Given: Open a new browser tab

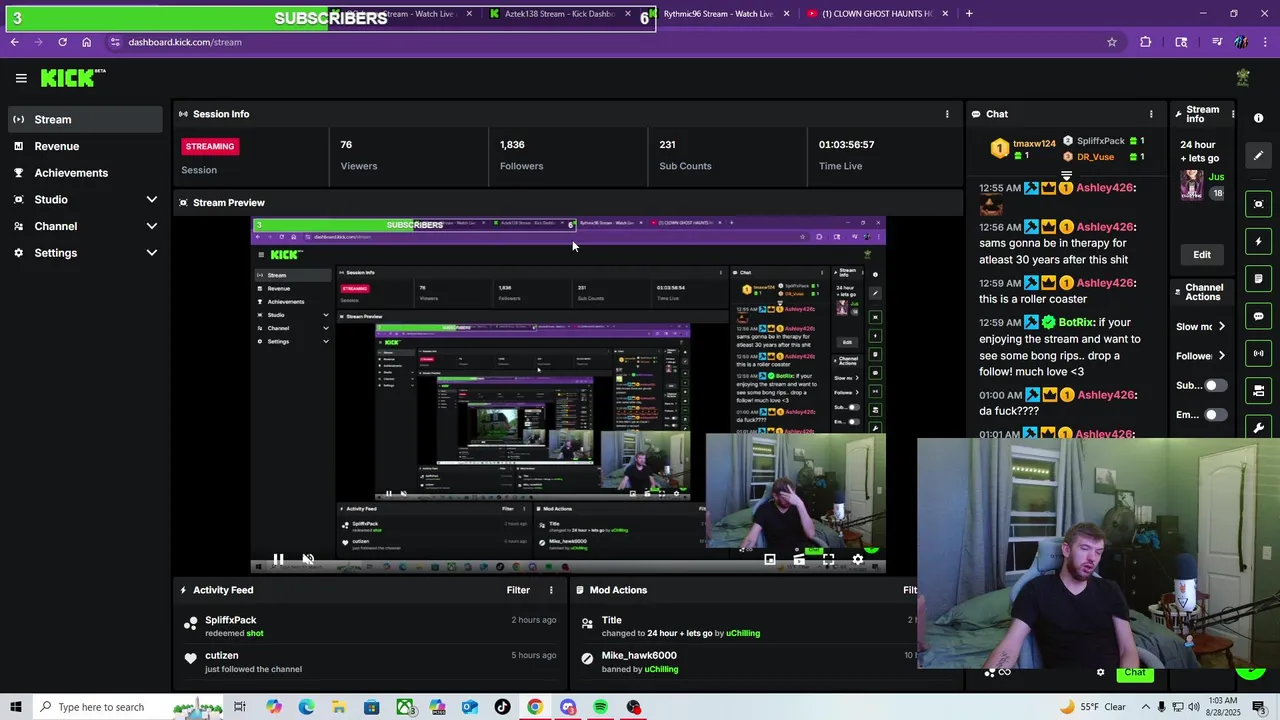Looking at the screenshot, I should click(x=969, y=14).
